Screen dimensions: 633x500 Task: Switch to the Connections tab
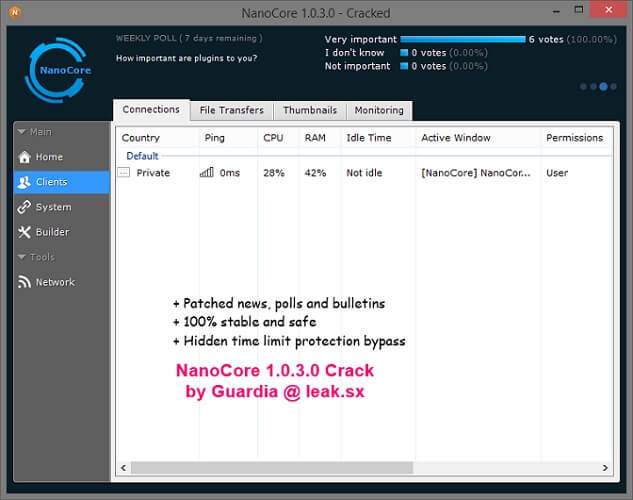pos(151,110)
